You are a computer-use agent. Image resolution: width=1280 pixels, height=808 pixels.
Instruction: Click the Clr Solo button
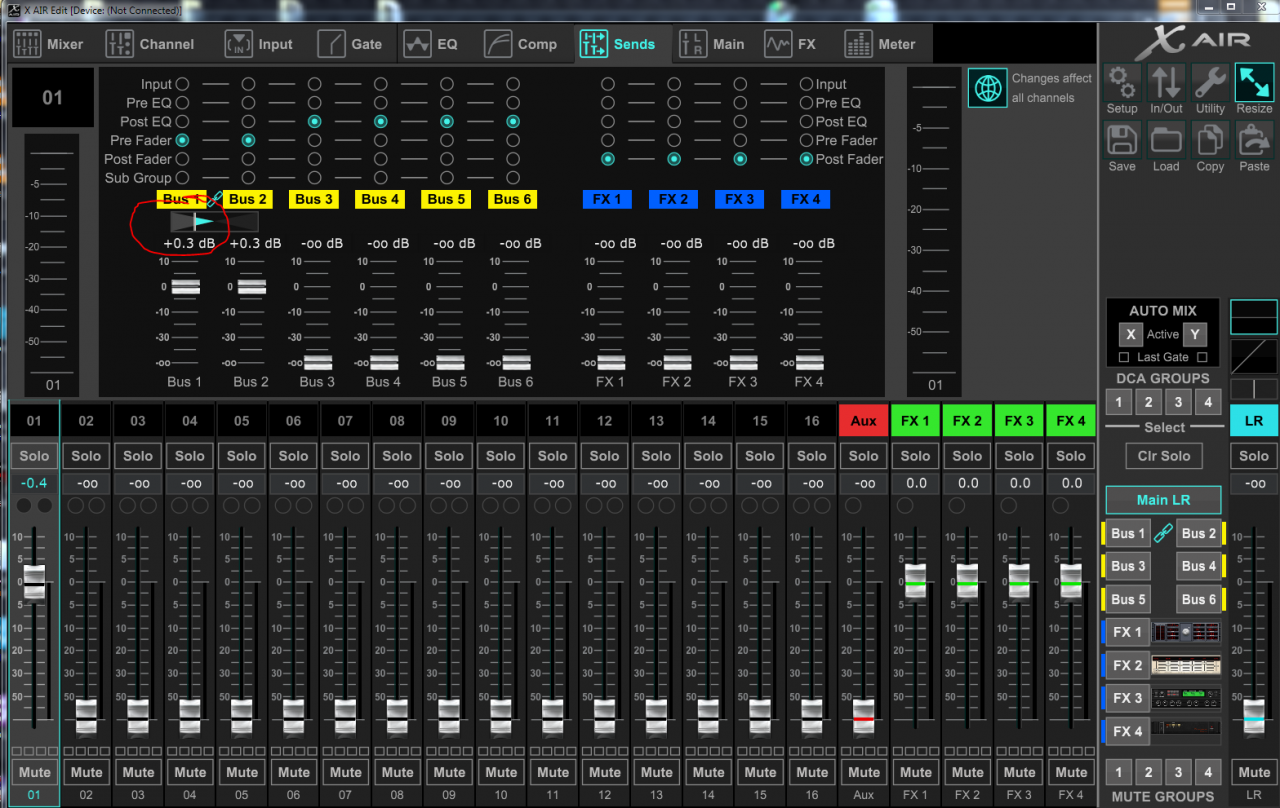1163,456
